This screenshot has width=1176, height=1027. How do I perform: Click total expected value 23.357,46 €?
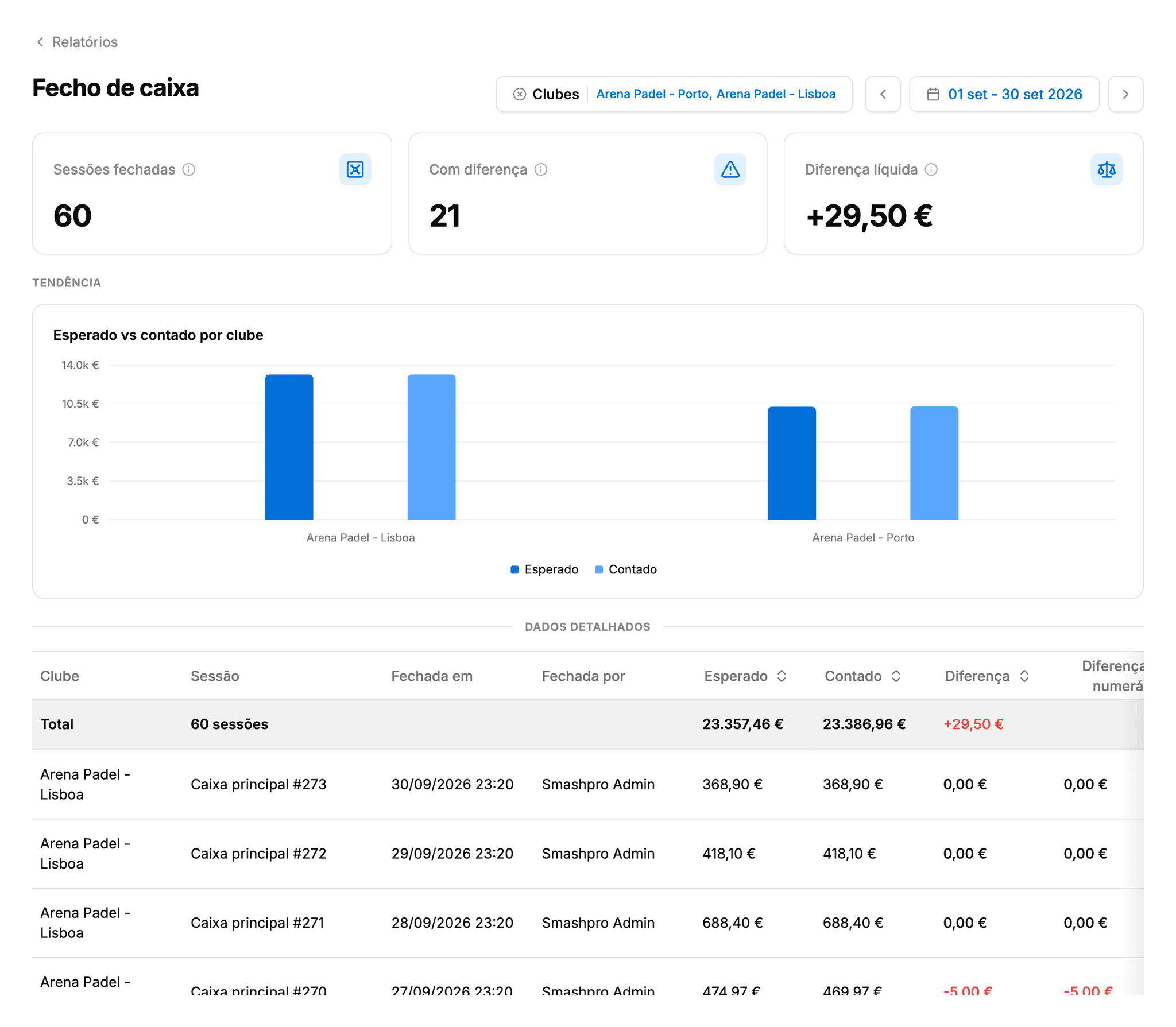click(x=742, y=724)
